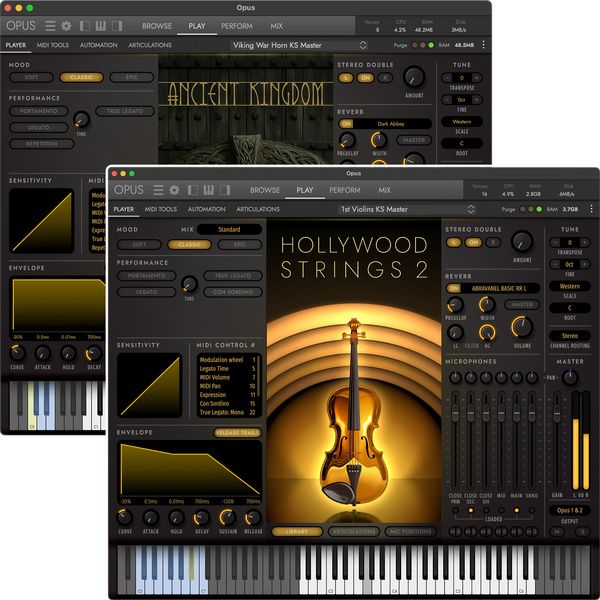The image size is (600, 600).
Task: Open the three-dot options menu in Ancient Kingdom window
Action: 483,45
